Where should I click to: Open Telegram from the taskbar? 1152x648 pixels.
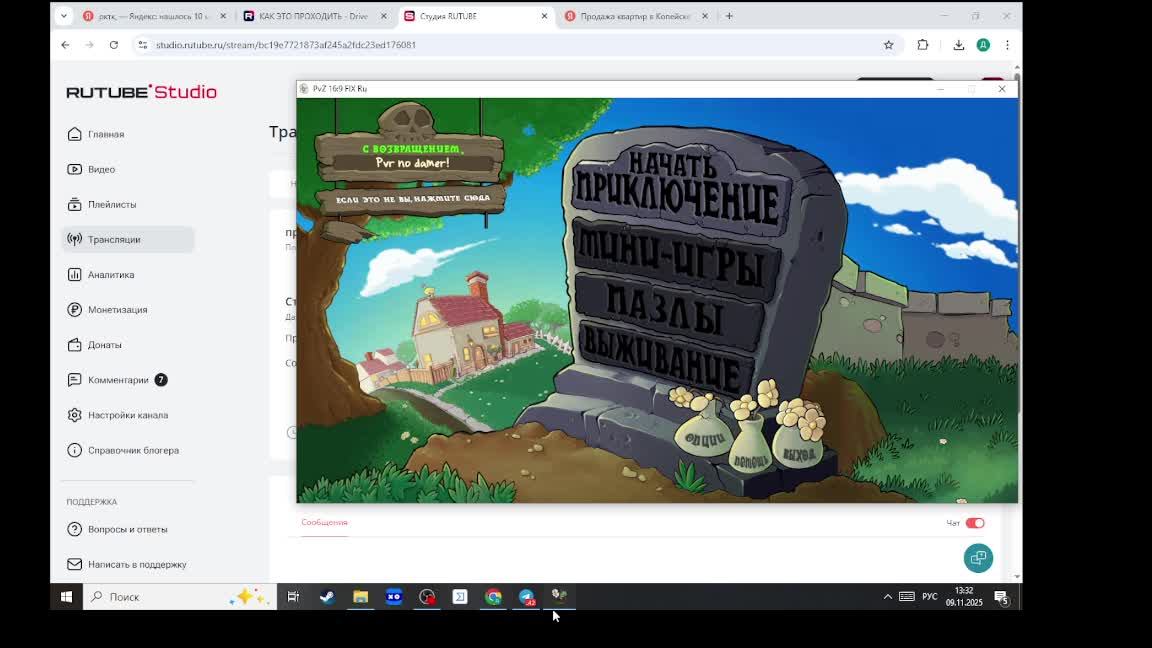click(x=527, y=597)
